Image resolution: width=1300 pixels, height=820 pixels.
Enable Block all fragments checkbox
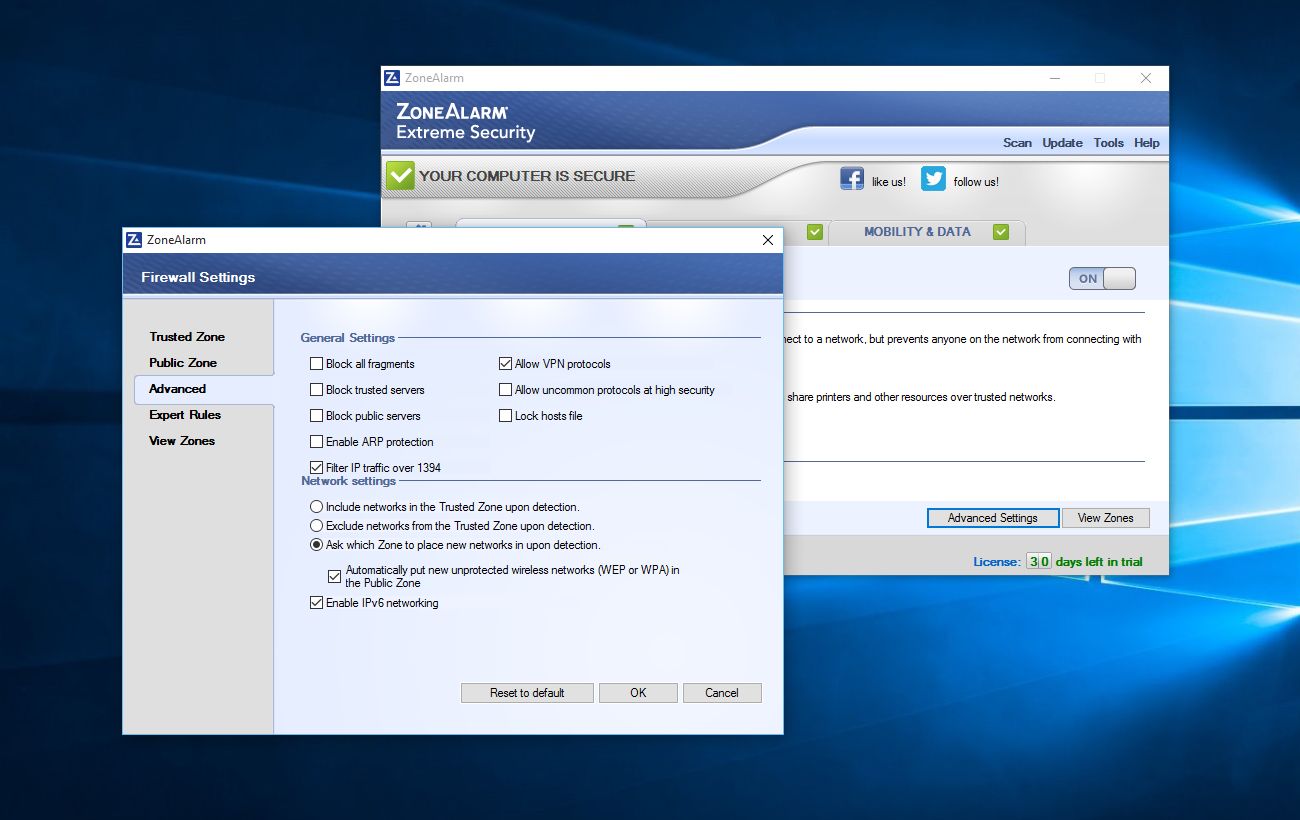pyautogui.click(x=316, y=364)
